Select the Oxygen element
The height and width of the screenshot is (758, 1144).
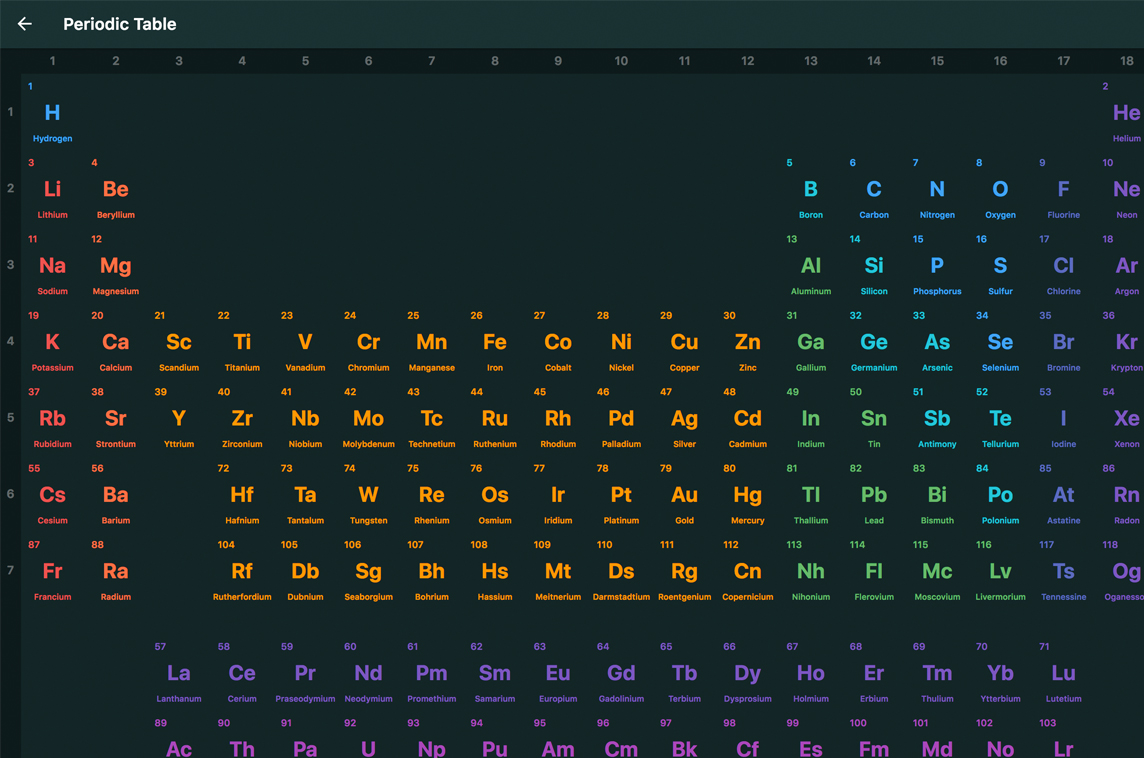point(1000,189)
